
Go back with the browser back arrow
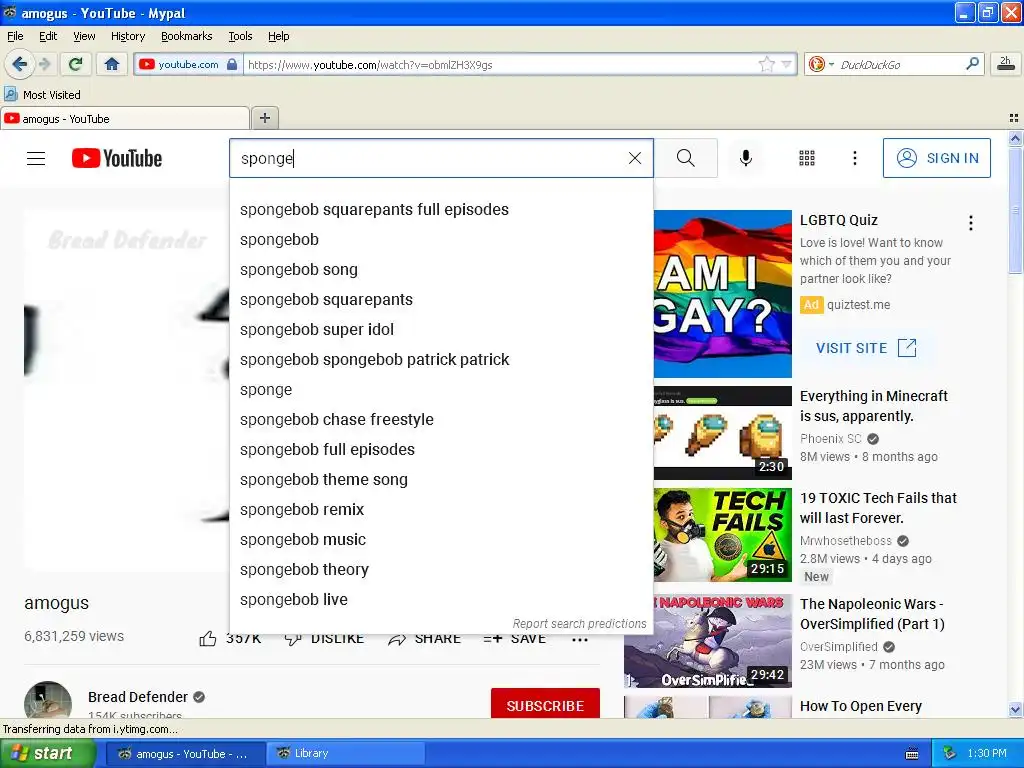(19, 64)
